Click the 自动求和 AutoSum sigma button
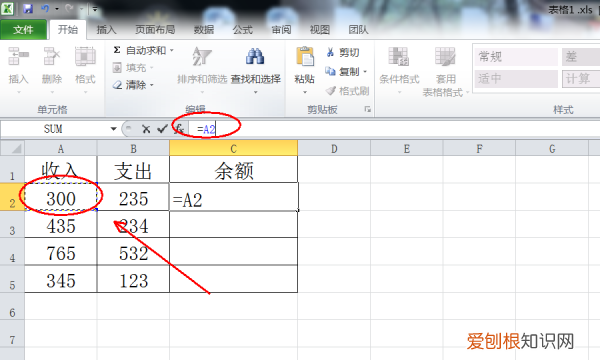Screen dimensions: 600x360 [140, 50]
